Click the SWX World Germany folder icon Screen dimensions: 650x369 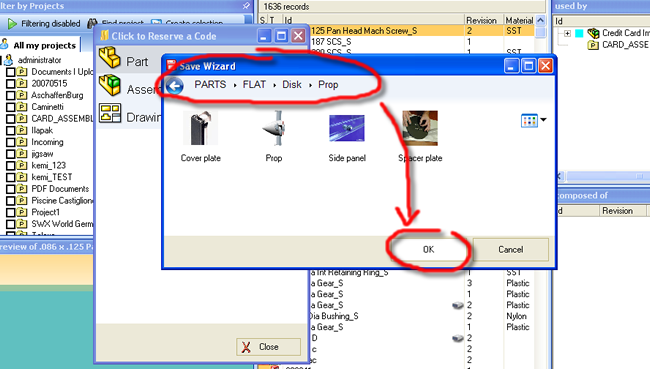tap(22, 224)
